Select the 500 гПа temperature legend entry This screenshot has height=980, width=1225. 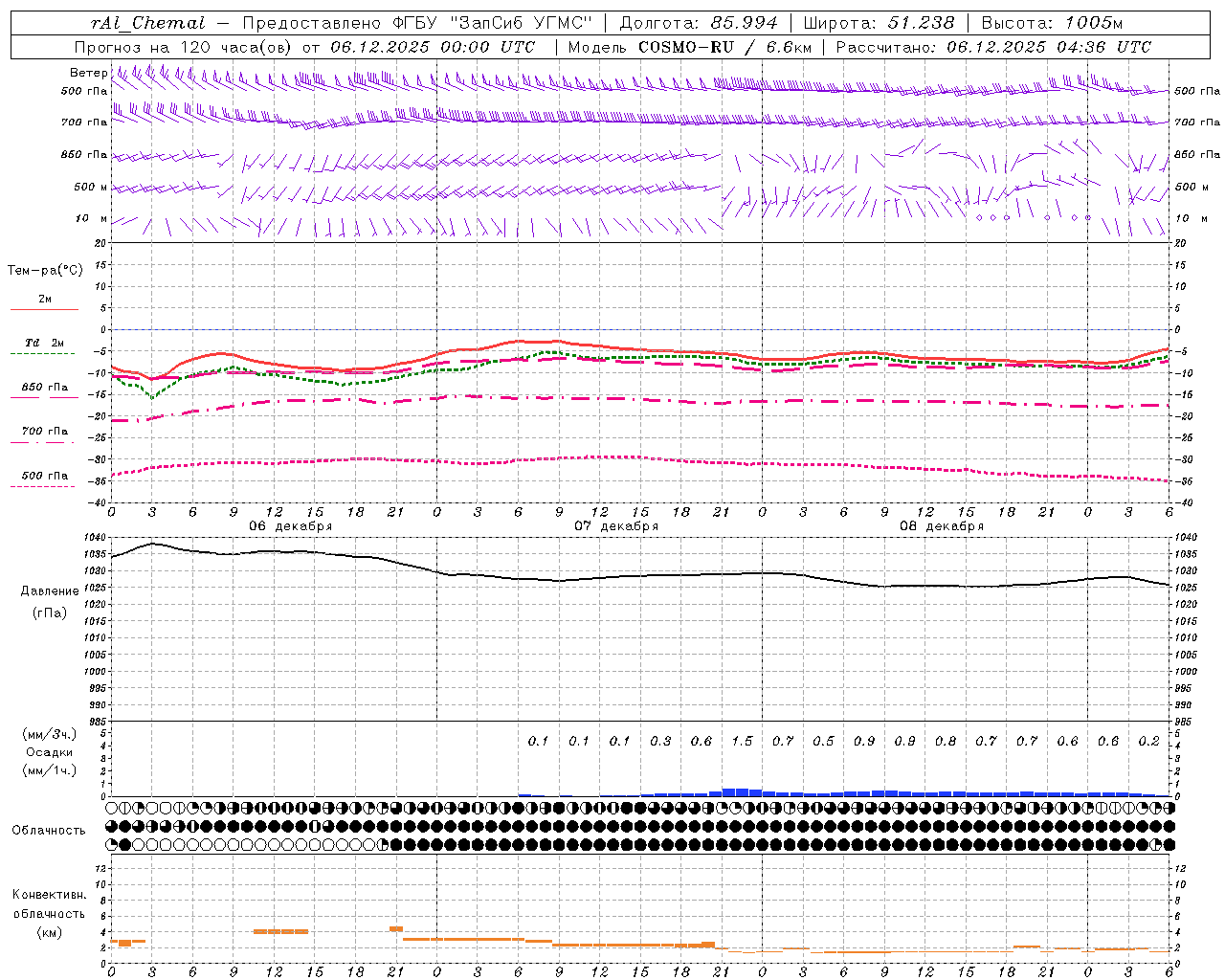coord(44,475)
